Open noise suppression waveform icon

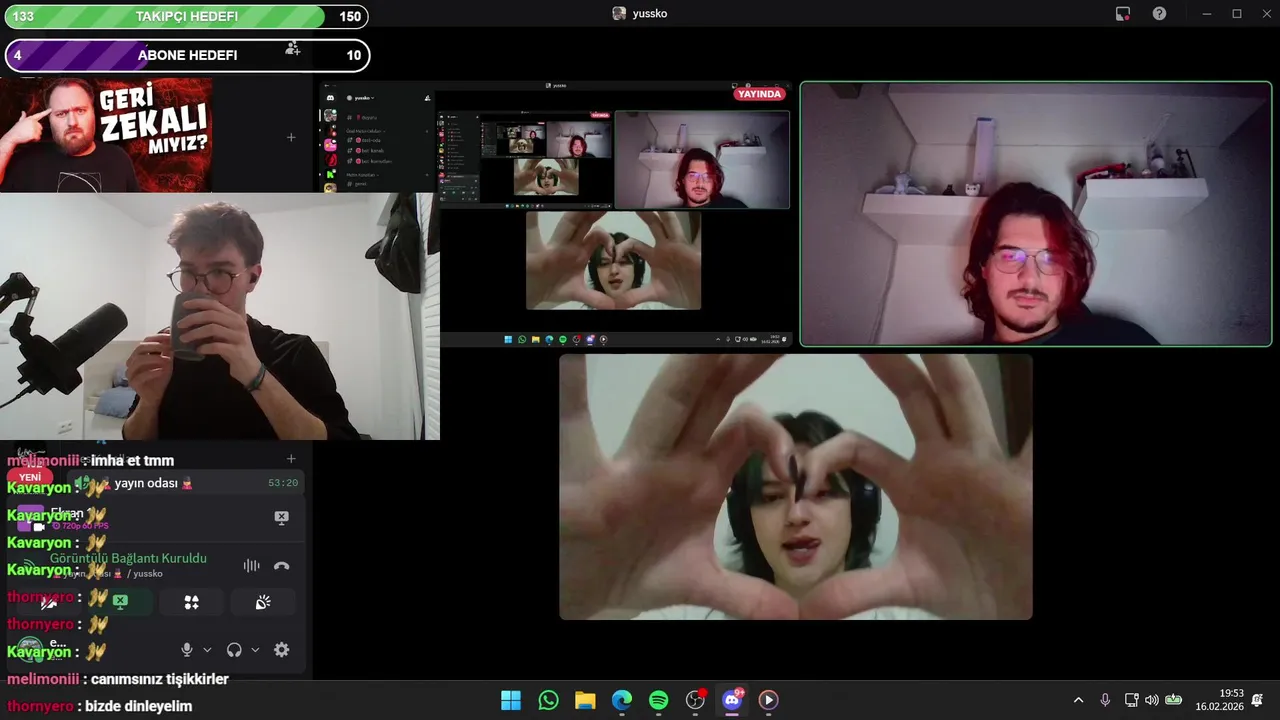(x=251, y=566)
